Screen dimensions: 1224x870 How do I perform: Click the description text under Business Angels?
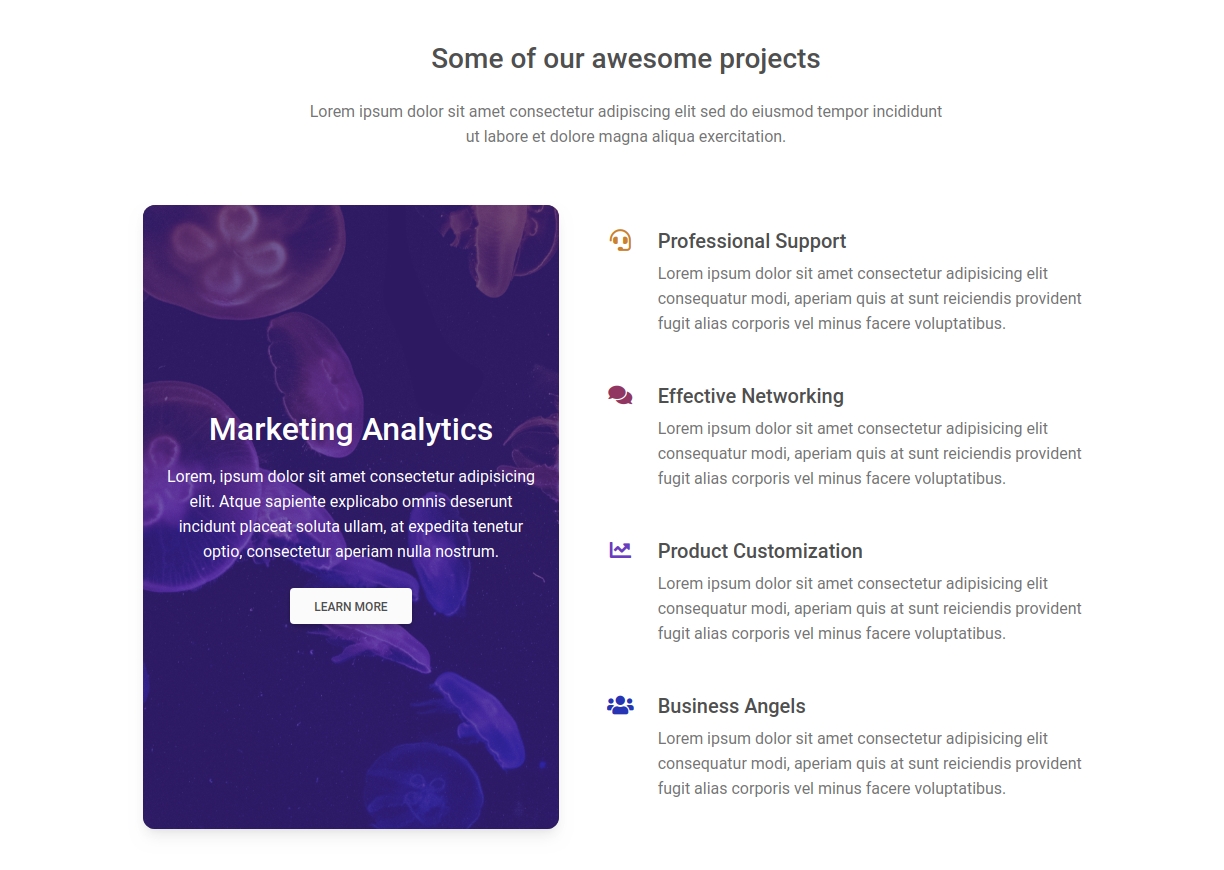point(870,763)
